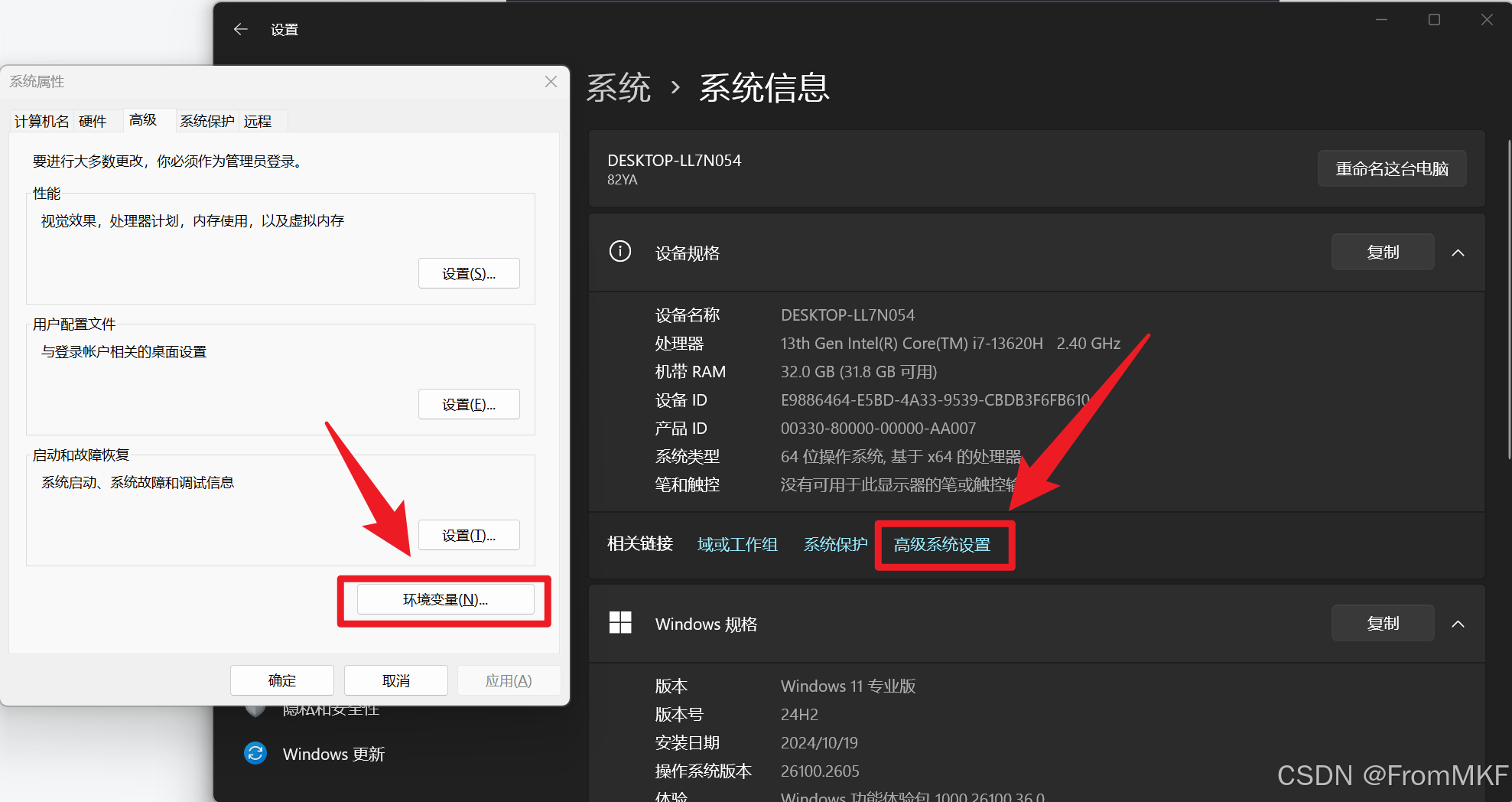Select the 高级 tab

pos(143,119)
